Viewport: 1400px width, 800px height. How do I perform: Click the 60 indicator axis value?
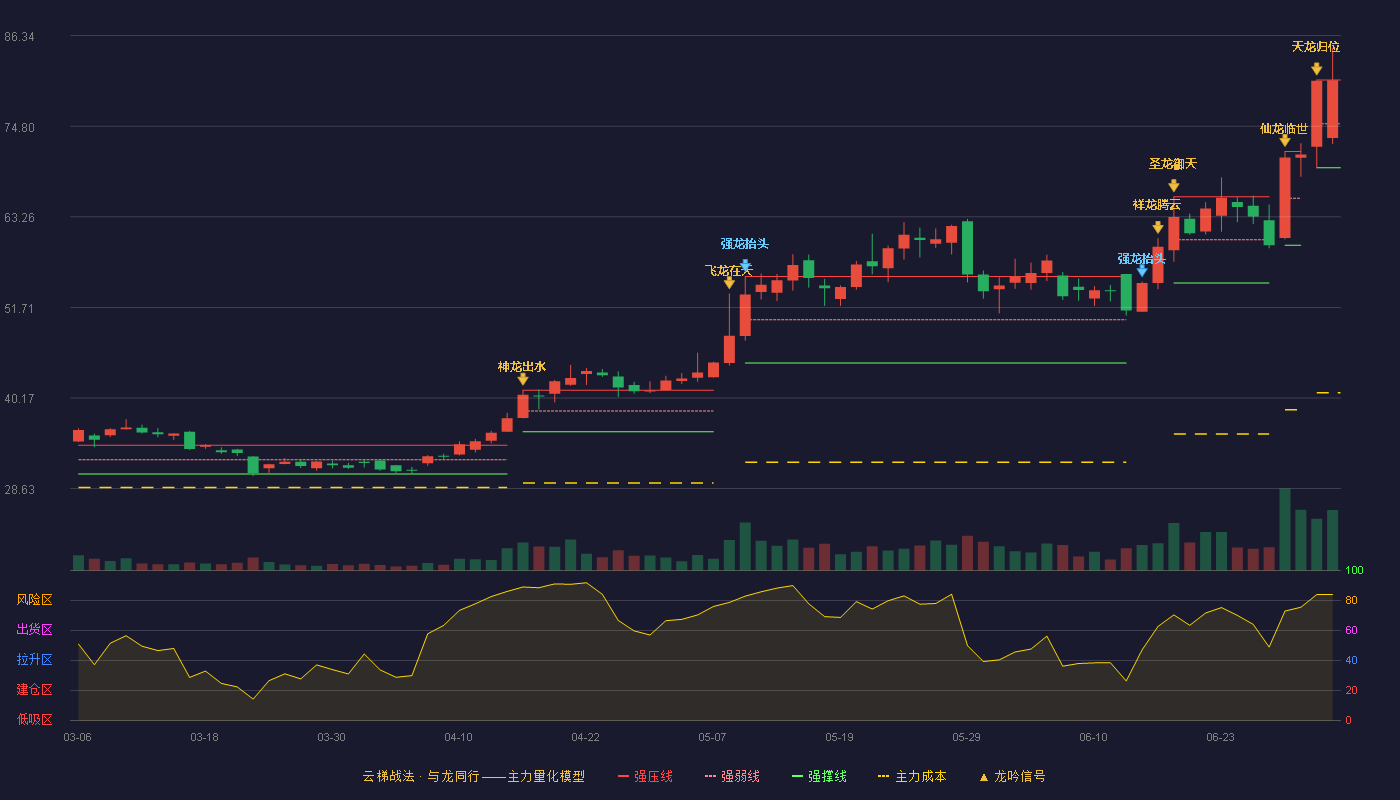coord(1351,630)
